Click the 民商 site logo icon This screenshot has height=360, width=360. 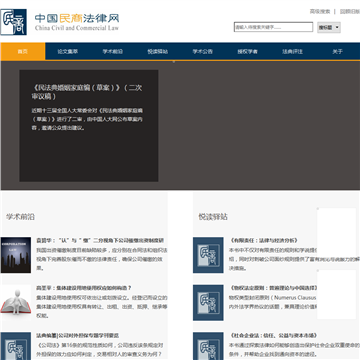click(13, 22)
